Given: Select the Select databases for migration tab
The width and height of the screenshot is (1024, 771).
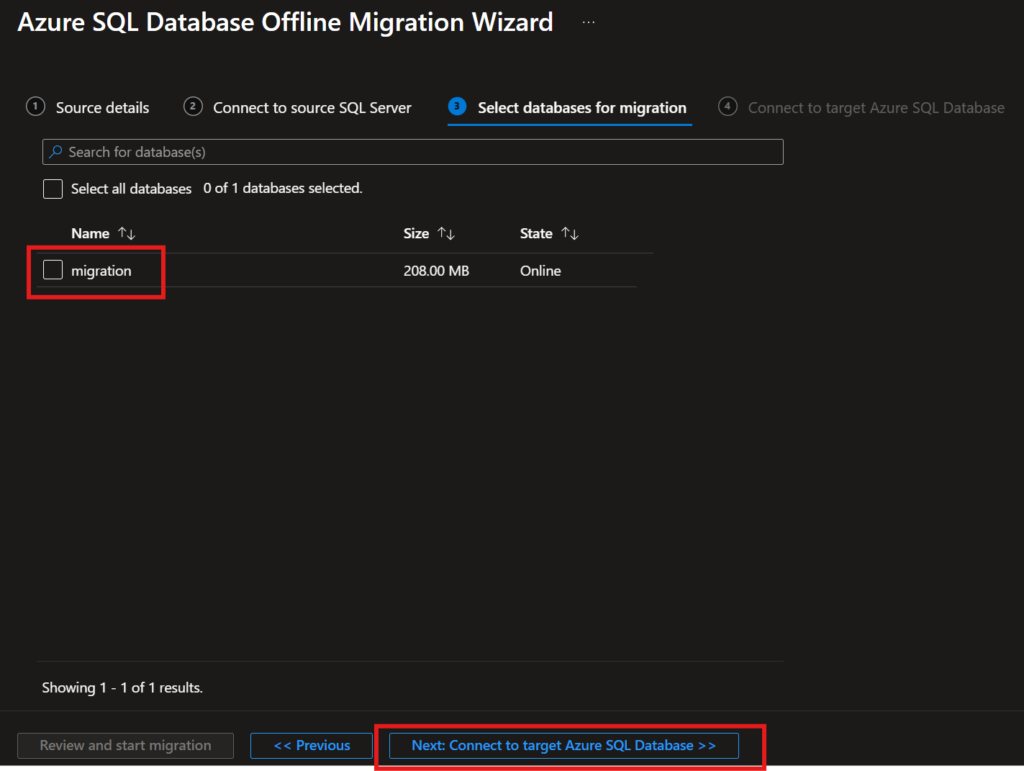Looking at the screenshot, I should (x=582, y=108).
